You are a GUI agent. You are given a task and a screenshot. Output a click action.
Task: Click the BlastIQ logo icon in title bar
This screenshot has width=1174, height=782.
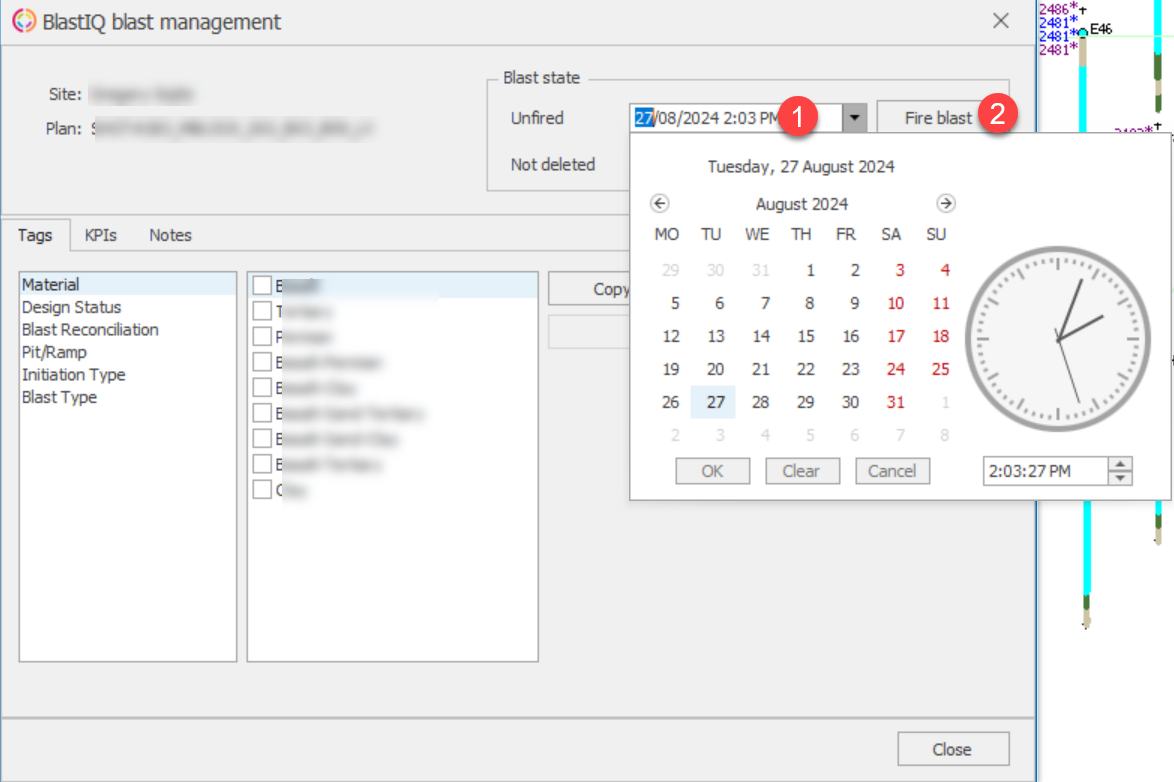pyautogui.click(x=24, y=21)
